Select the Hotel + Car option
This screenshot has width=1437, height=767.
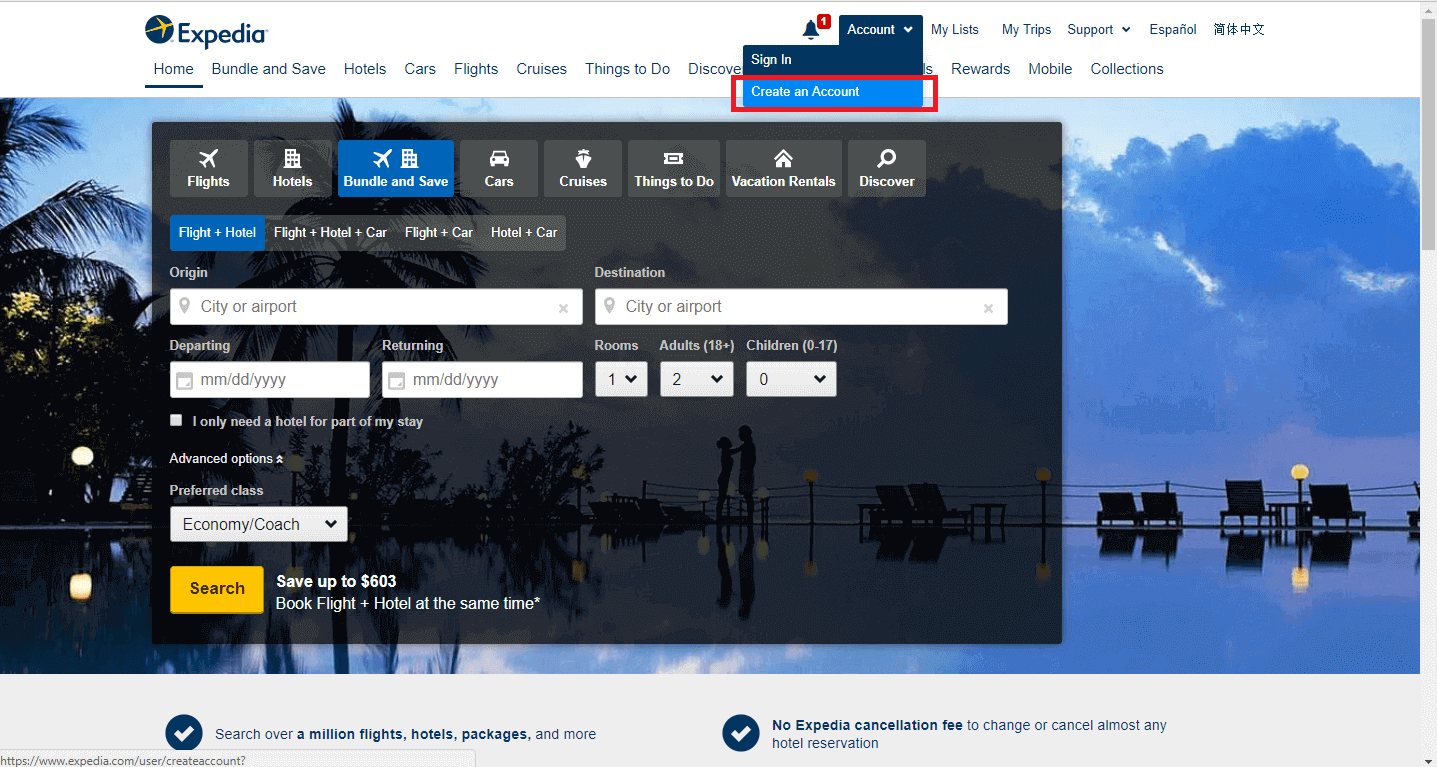524,232
